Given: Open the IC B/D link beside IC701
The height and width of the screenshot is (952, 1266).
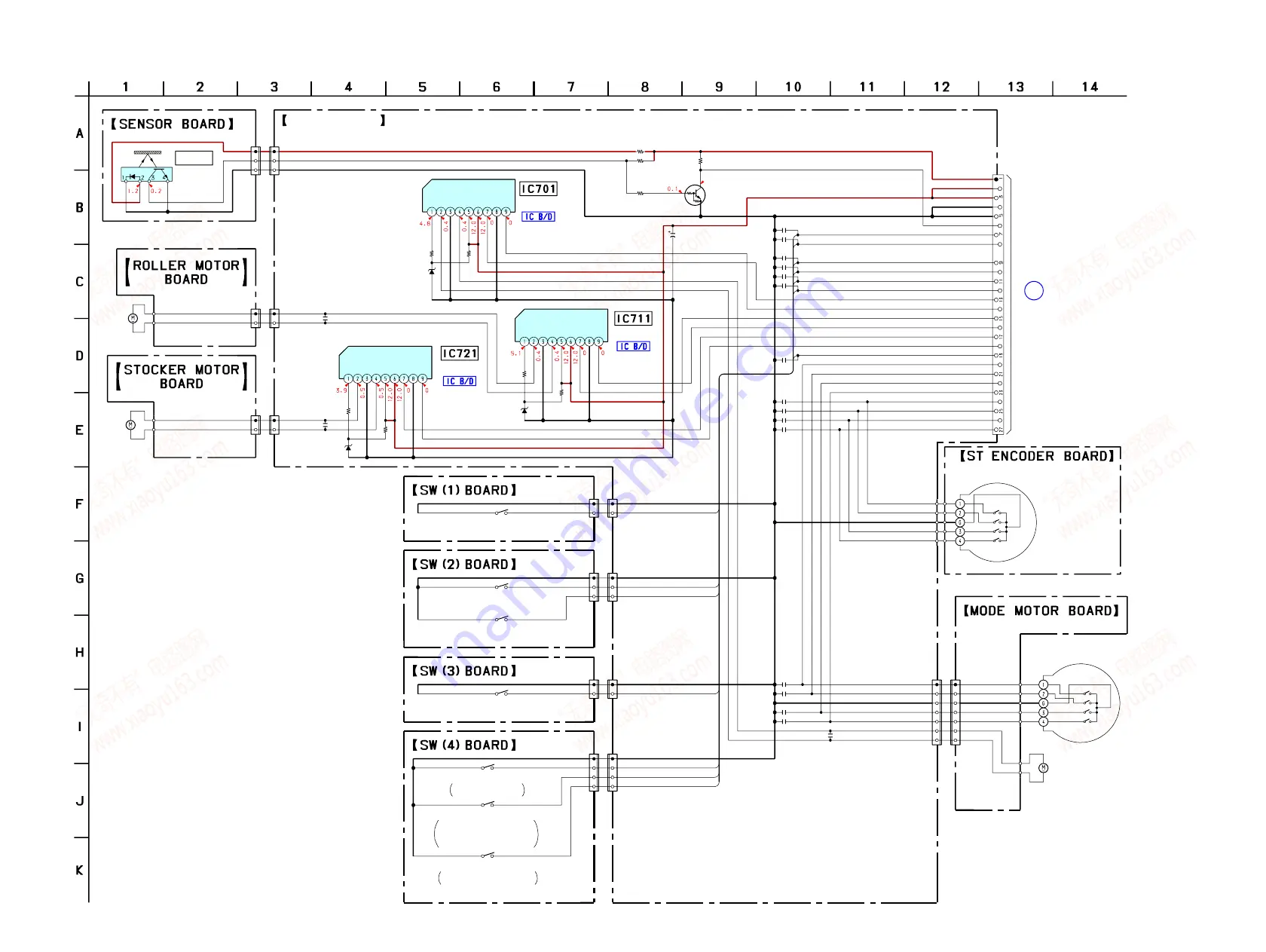Looking at the screenshot, I should point(538,217).
